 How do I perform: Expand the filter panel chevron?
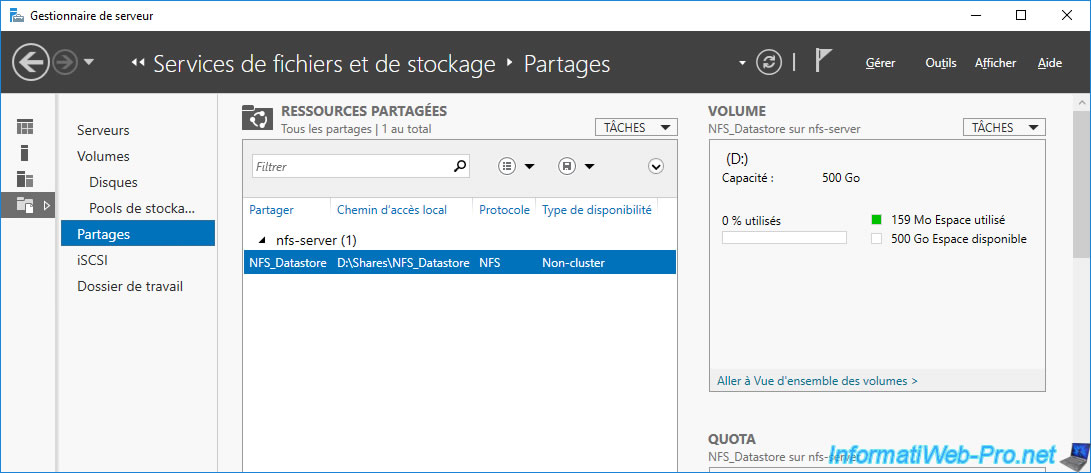pos(656,167)
